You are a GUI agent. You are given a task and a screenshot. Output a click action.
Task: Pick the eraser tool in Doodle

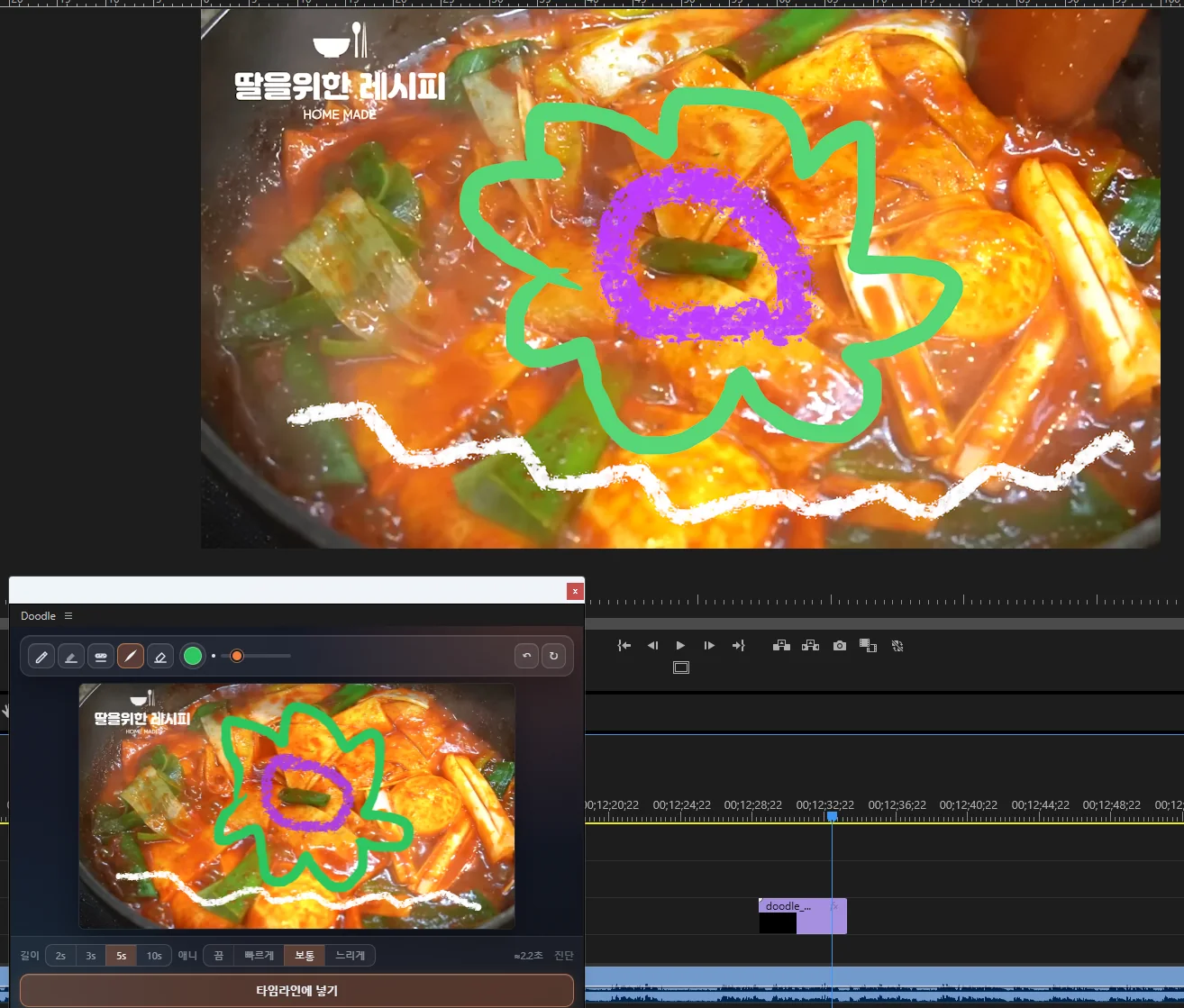160,657
